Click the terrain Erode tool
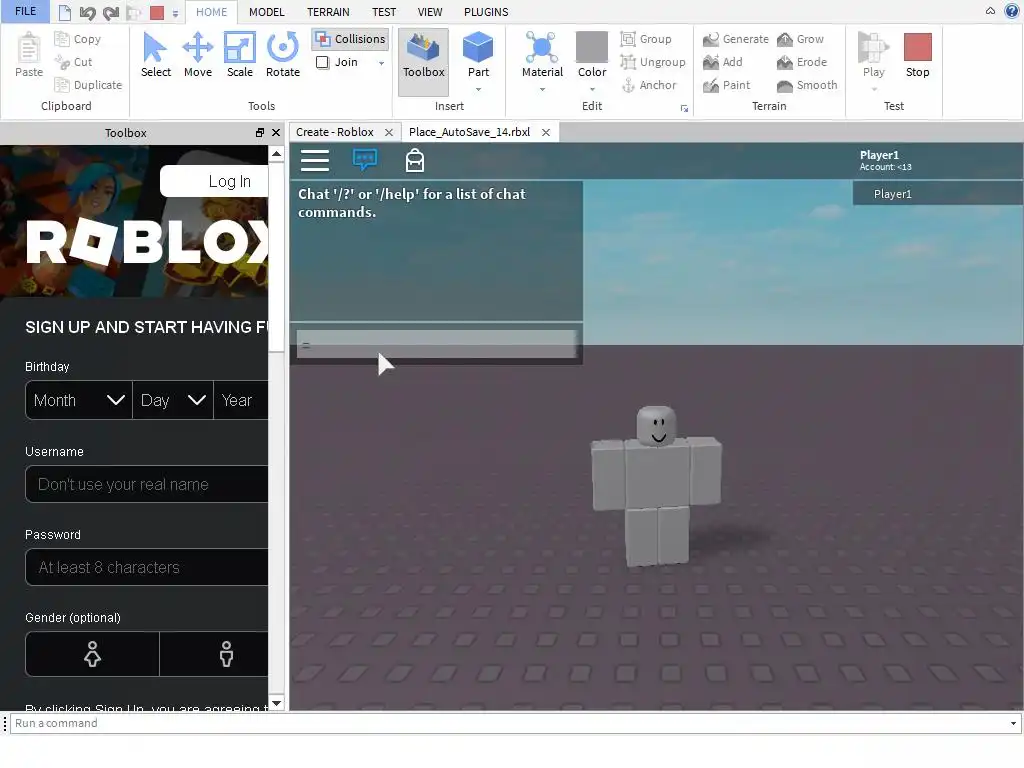This screenshot has height=768, width=1024. 802,62
